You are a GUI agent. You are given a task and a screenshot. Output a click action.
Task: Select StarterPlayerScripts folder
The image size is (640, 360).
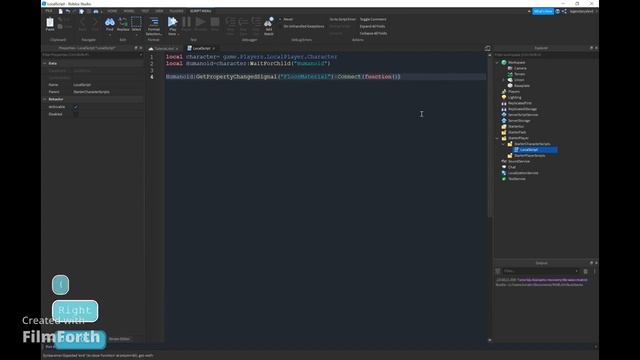click(x=527, y=156)
